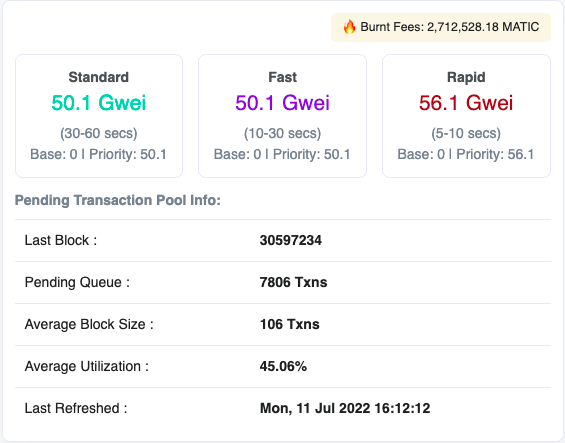Image resolution: width=565 pixels, height=443 pixels.
Task: Click the (10-30 secs) estimate text
Action: click(x=282, y=133)
